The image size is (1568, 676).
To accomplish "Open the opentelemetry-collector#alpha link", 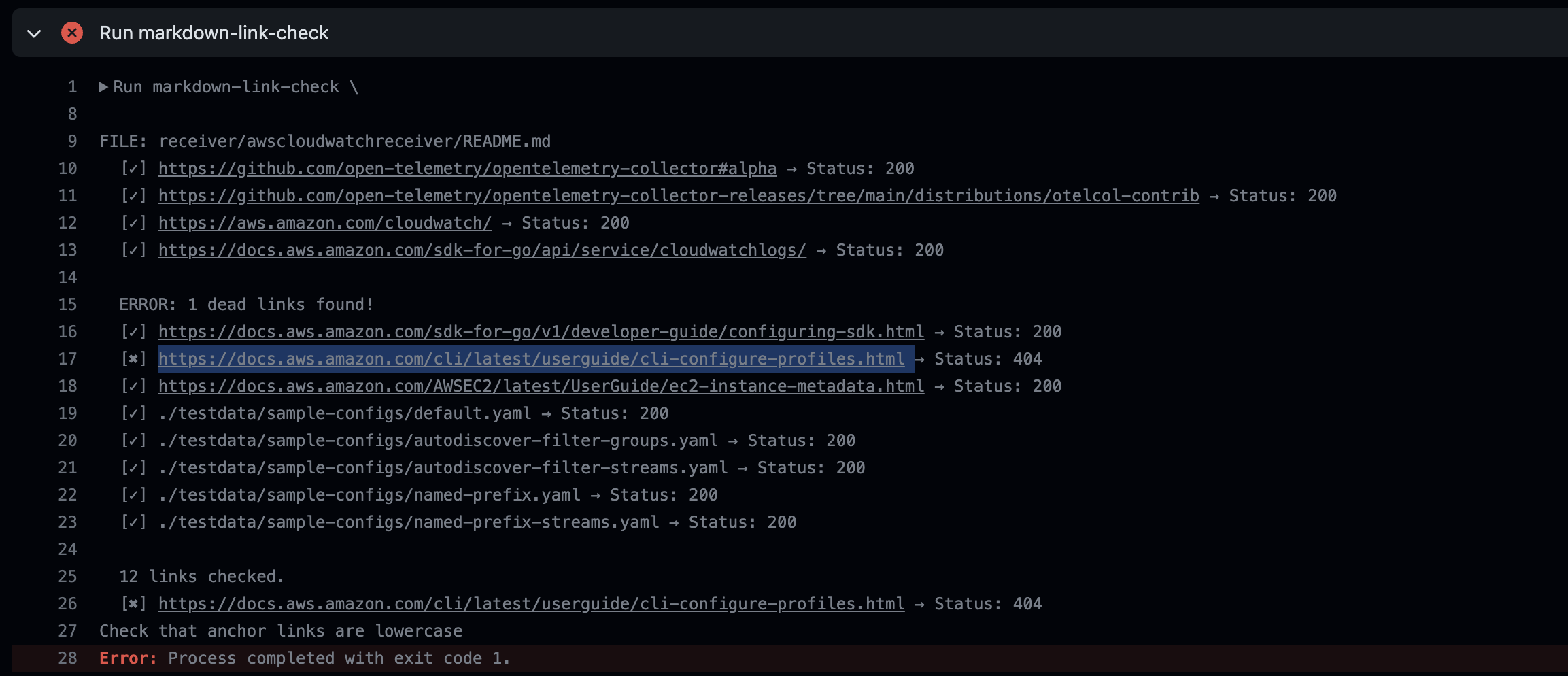I will pyautogui.click(x=467, y=168).
